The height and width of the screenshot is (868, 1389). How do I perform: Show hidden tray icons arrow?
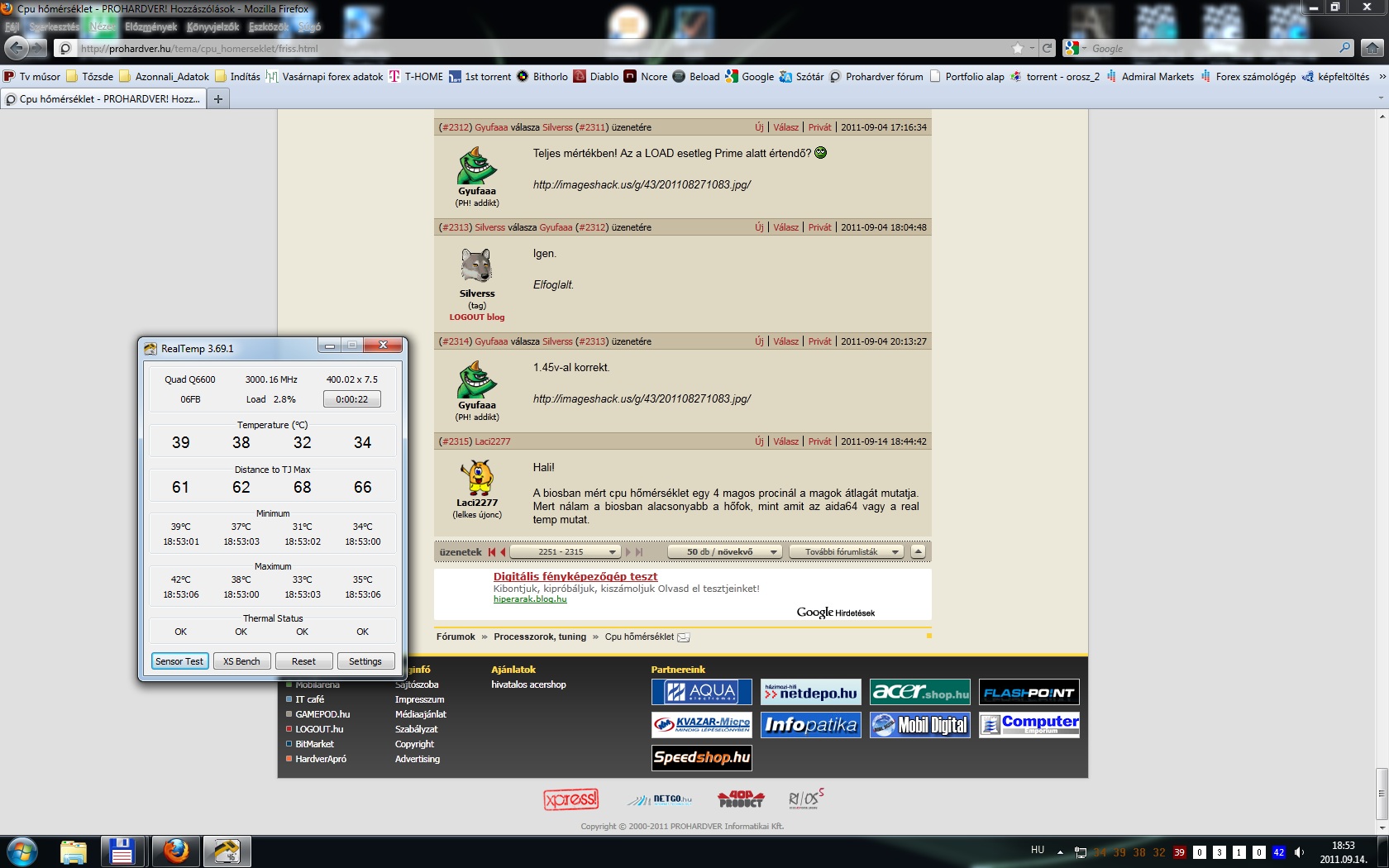click(1060, 852)
